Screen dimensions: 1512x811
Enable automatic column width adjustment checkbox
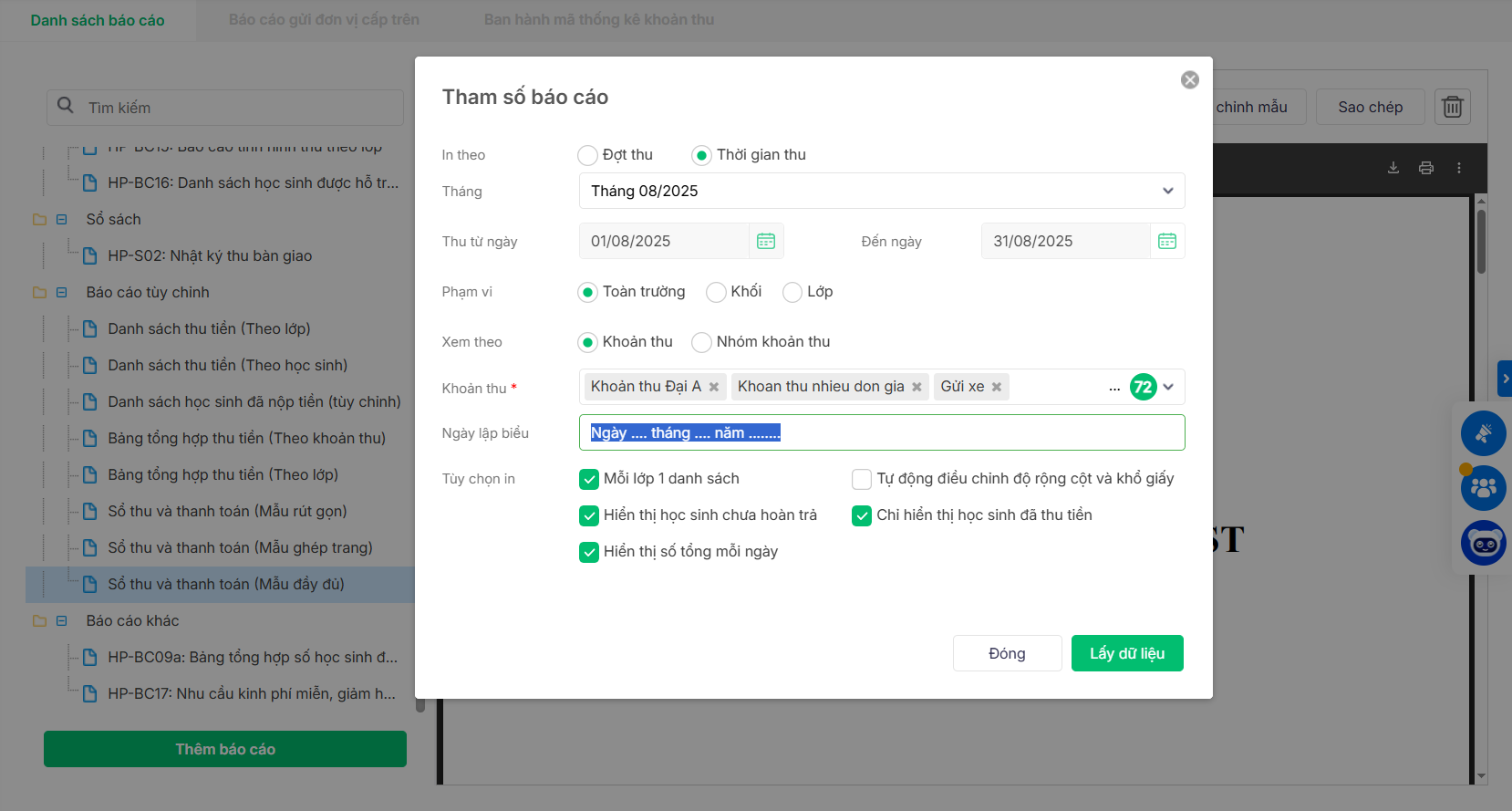[x=862, y=479]
